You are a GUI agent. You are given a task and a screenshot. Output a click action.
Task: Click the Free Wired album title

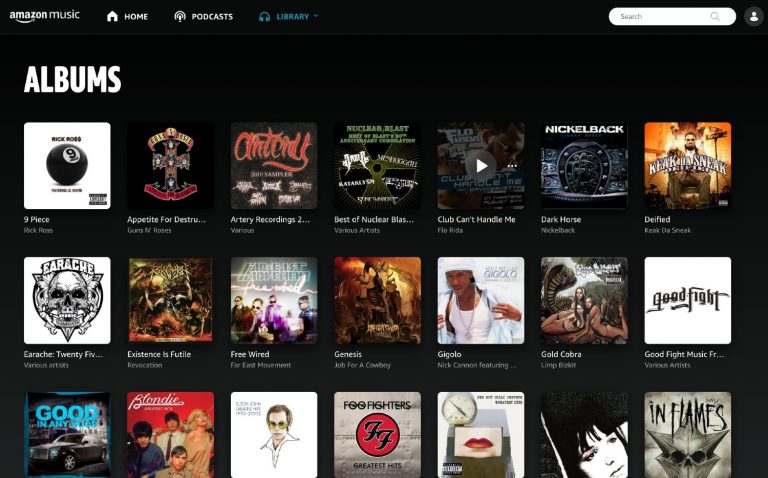tap(250, 354)
